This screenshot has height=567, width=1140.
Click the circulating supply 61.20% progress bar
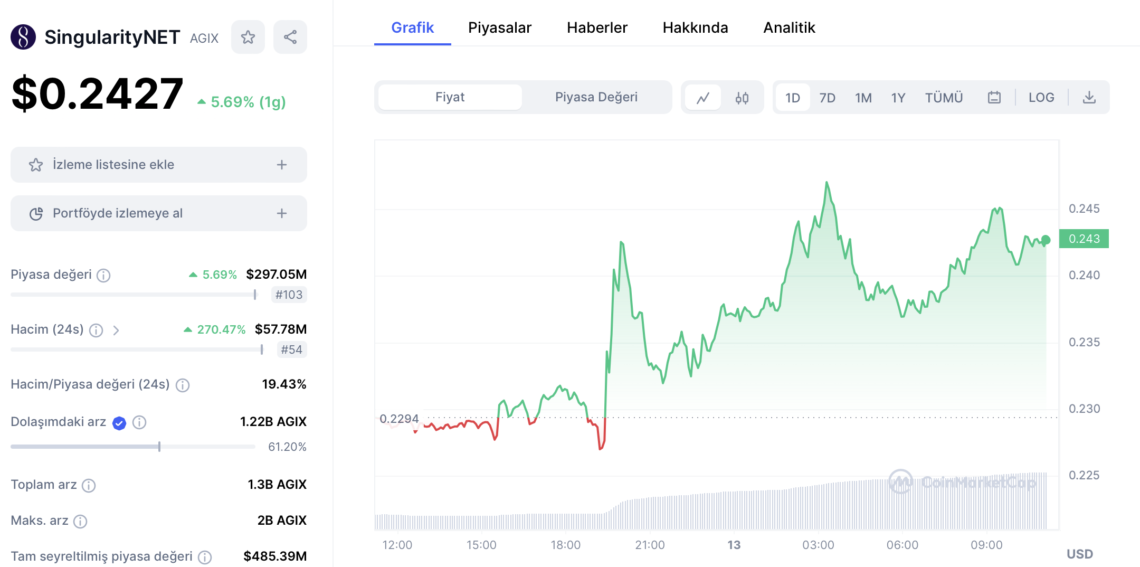tap(133, 446)
